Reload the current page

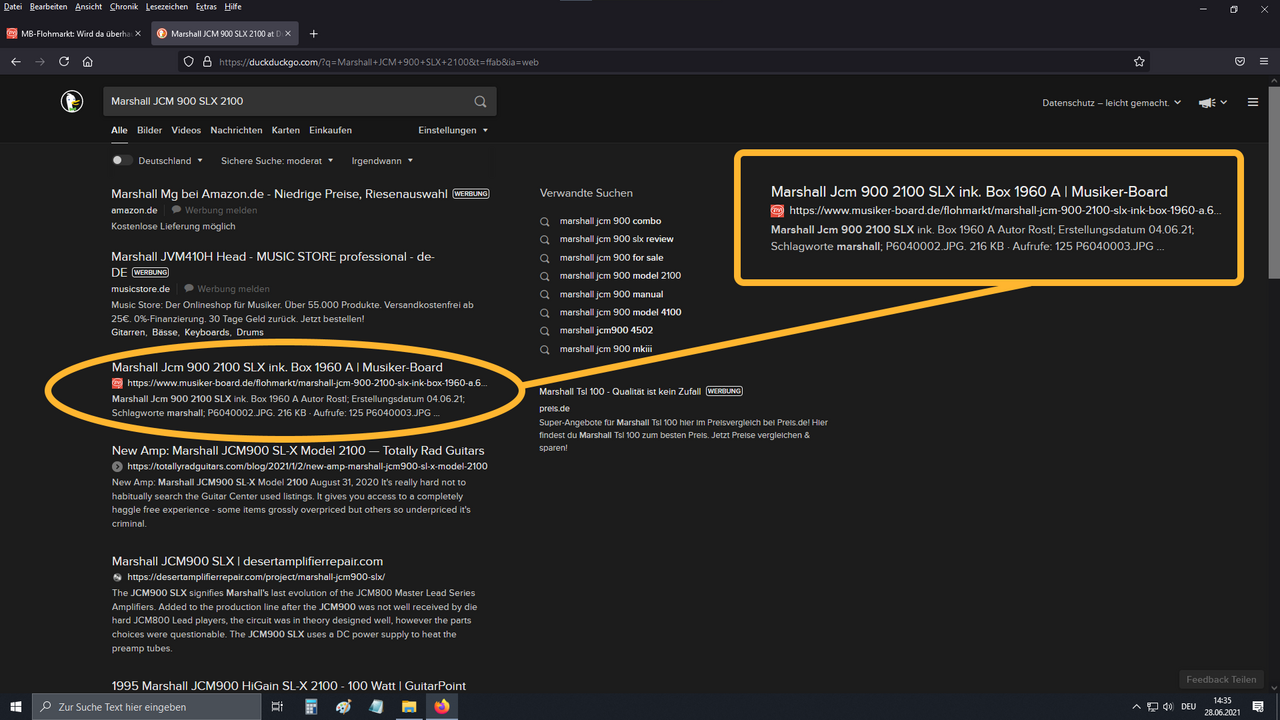(x=64, y=61)
